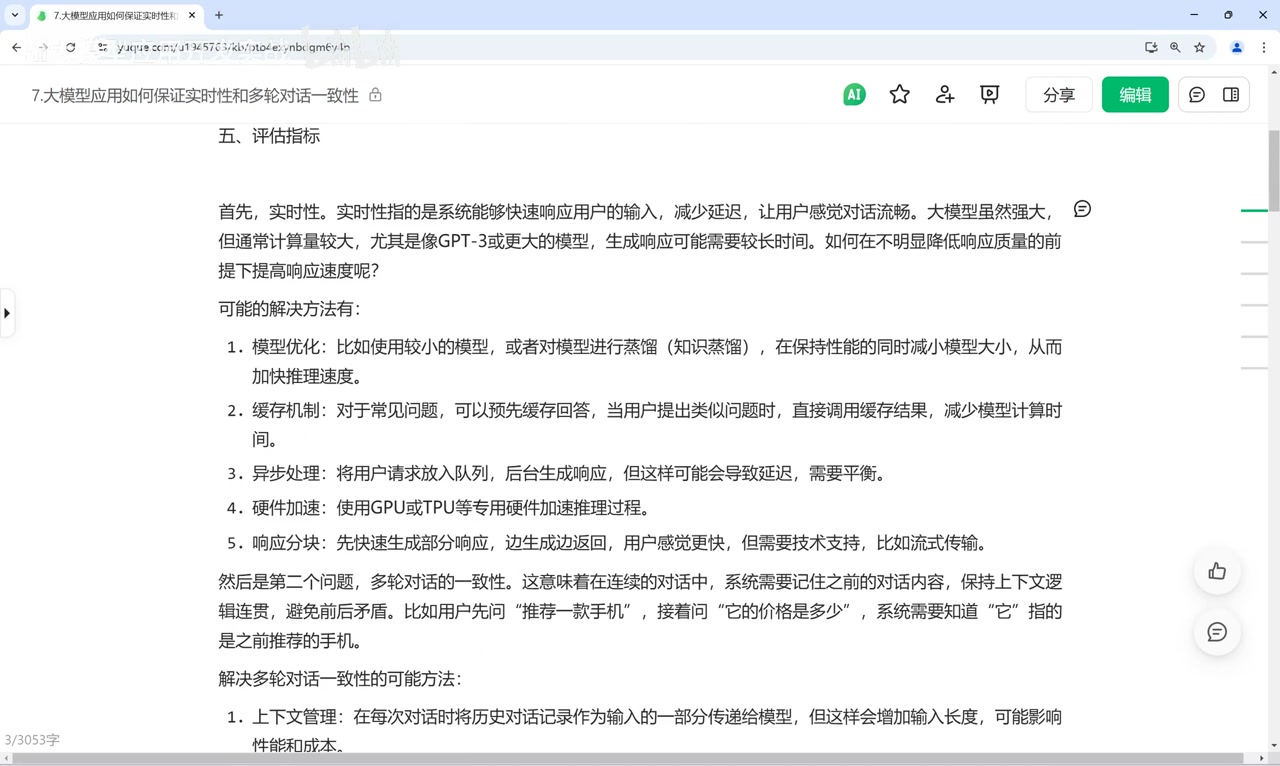Open the zoom magnifier icon in address bar

tap(1175, 47)
